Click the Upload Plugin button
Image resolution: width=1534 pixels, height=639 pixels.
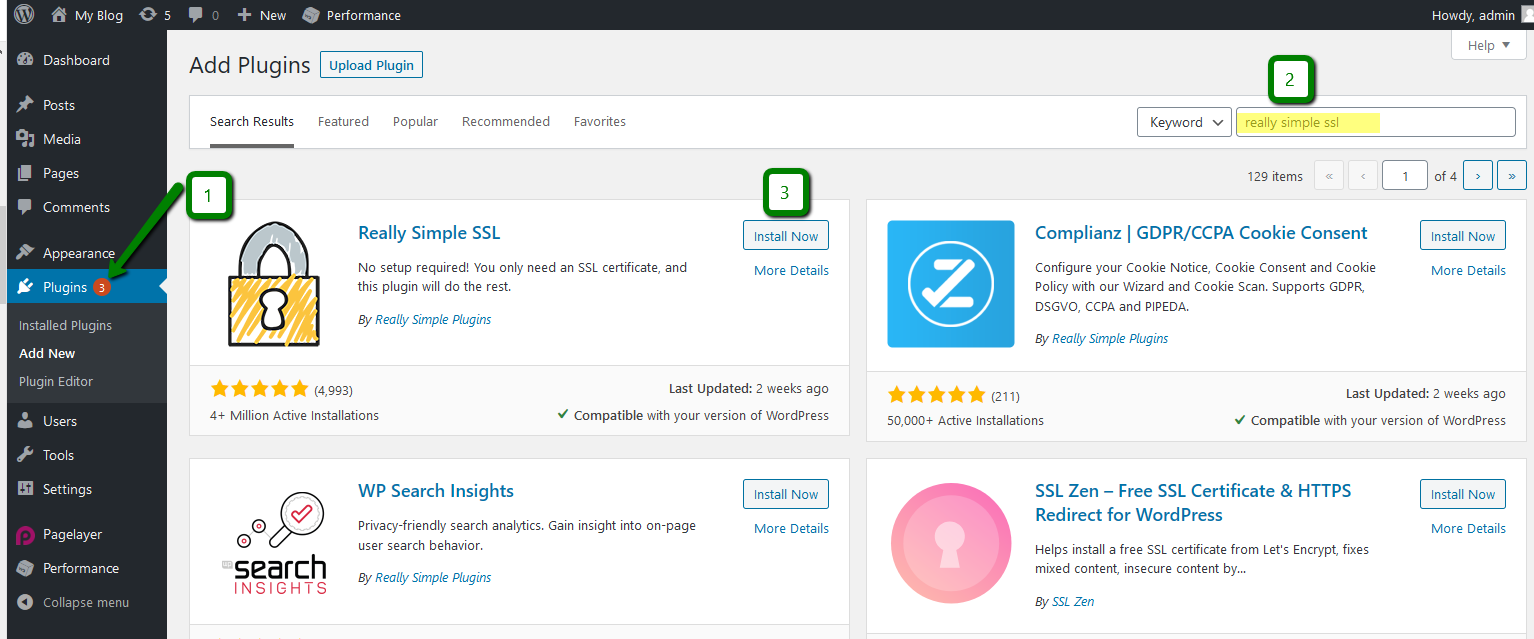372,65
